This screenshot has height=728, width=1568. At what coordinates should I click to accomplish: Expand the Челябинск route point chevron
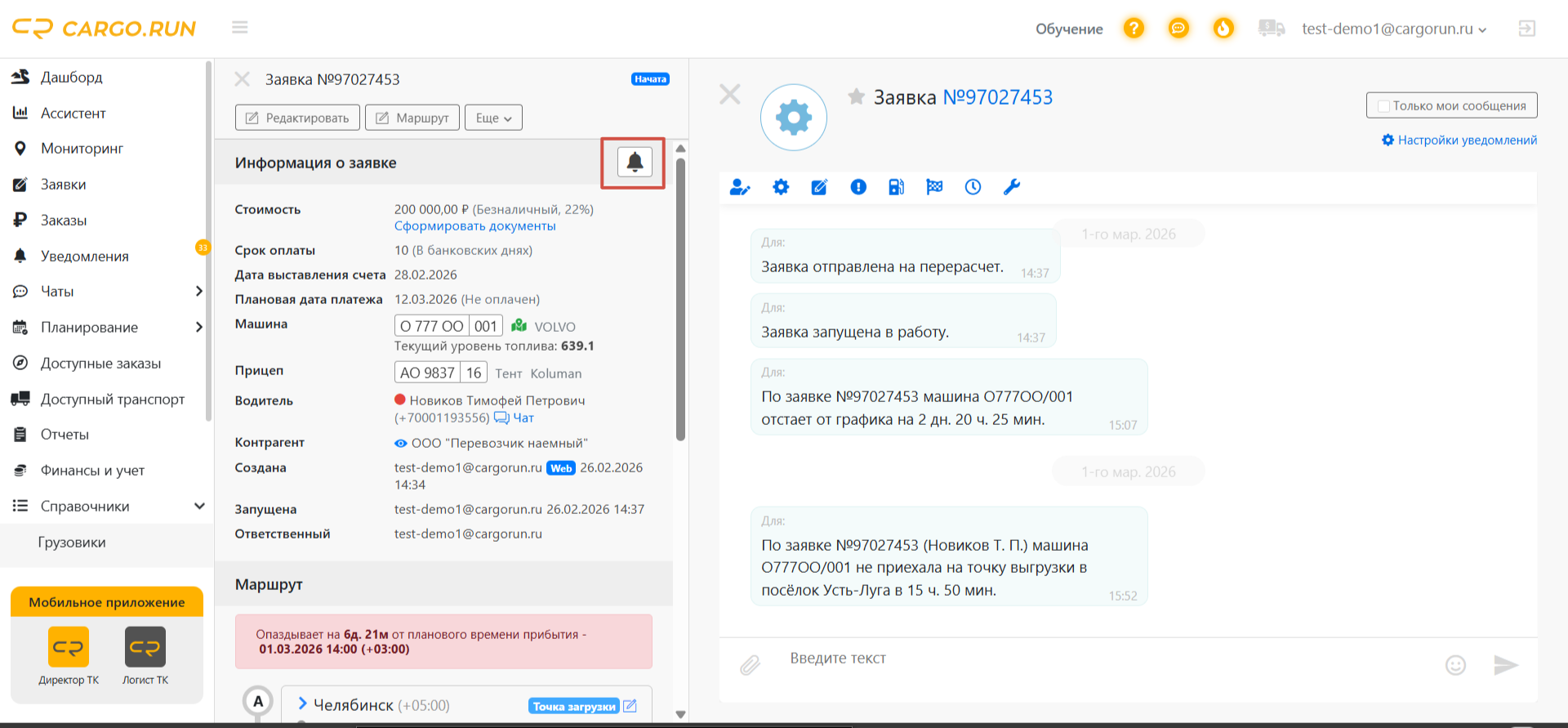302,703
